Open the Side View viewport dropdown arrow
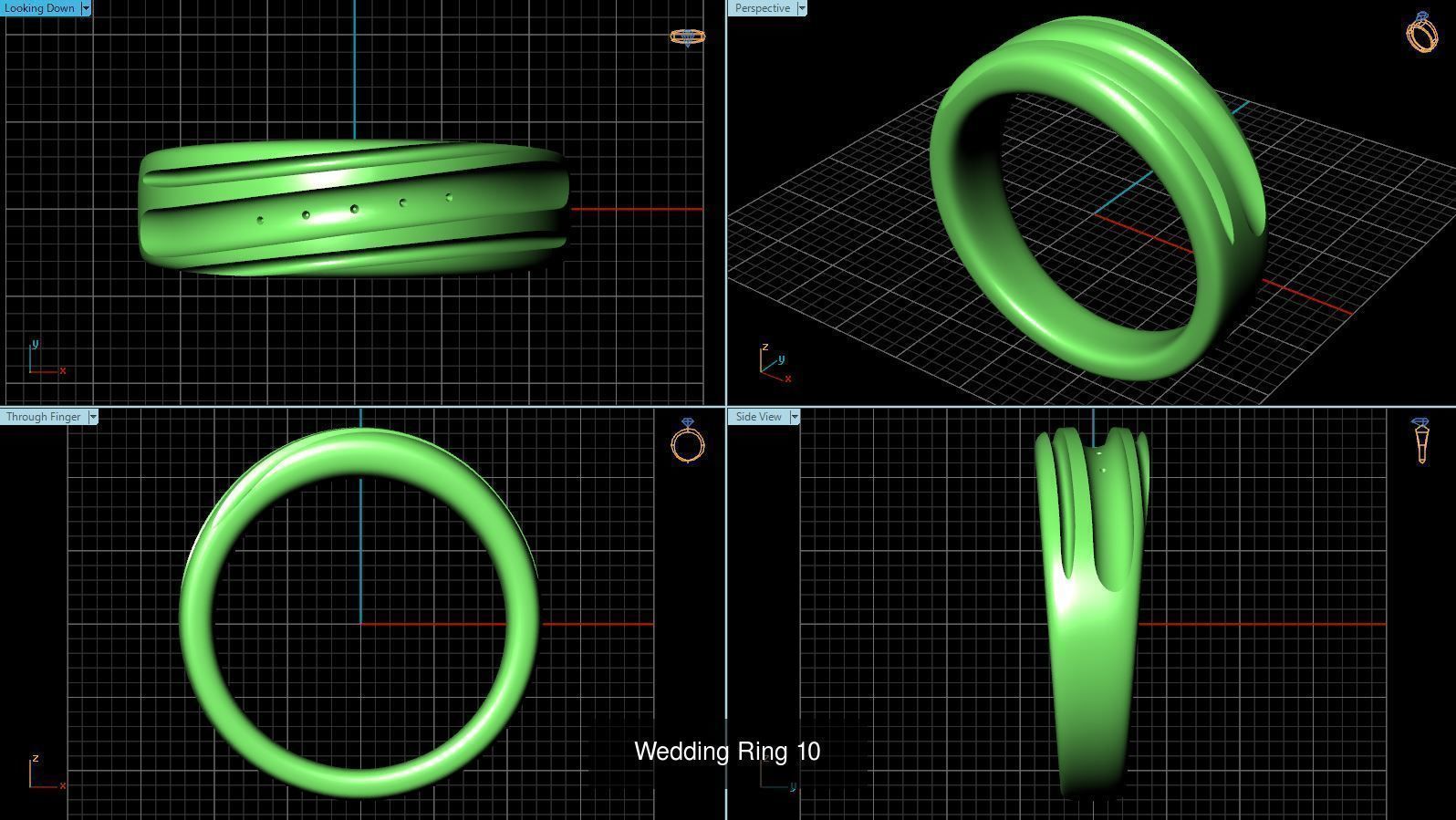The width and height of the screenshot is (1456, 820). coord(795,417)
